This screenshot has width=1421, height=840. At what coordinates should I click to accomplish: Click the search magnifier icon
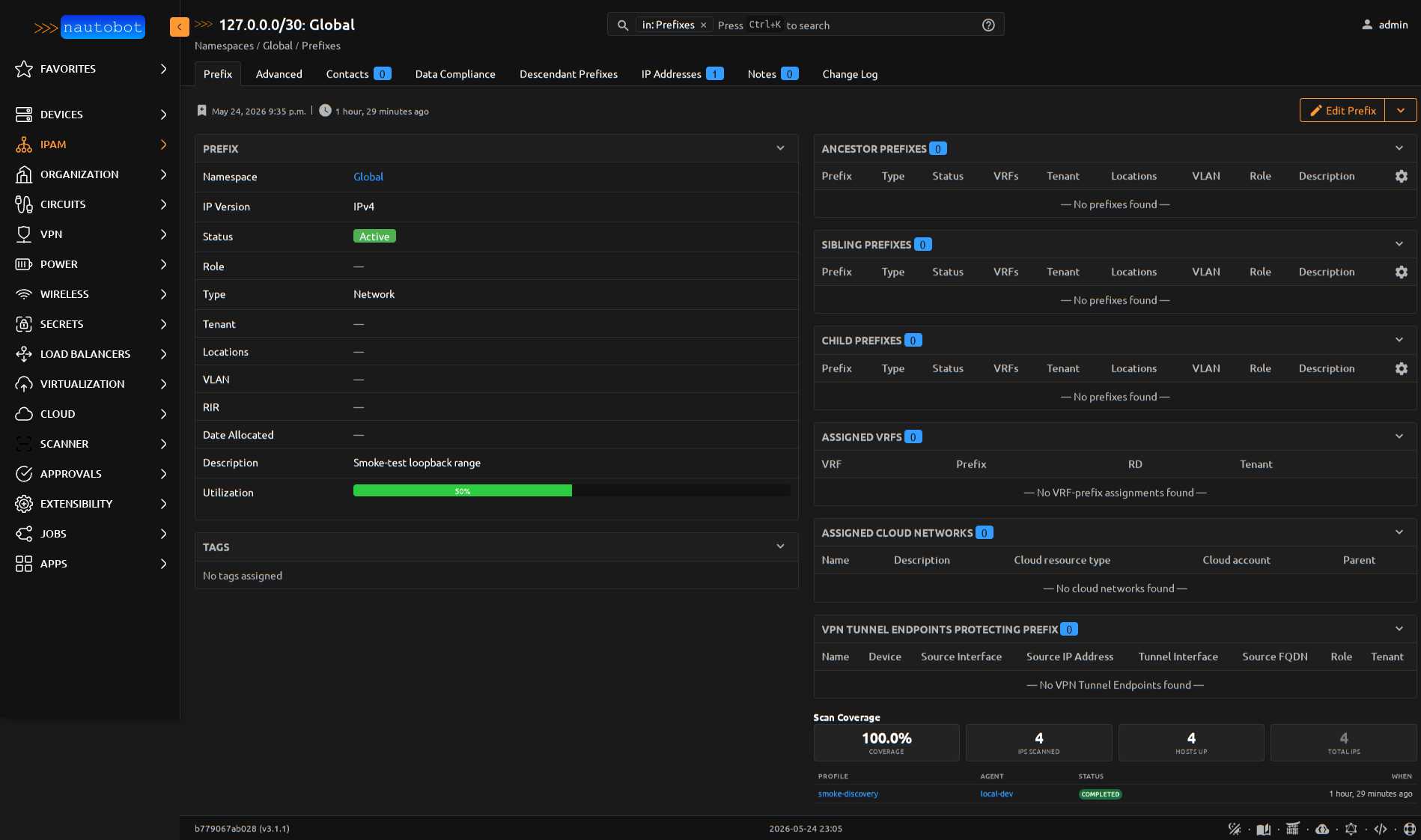click(622, 25)
